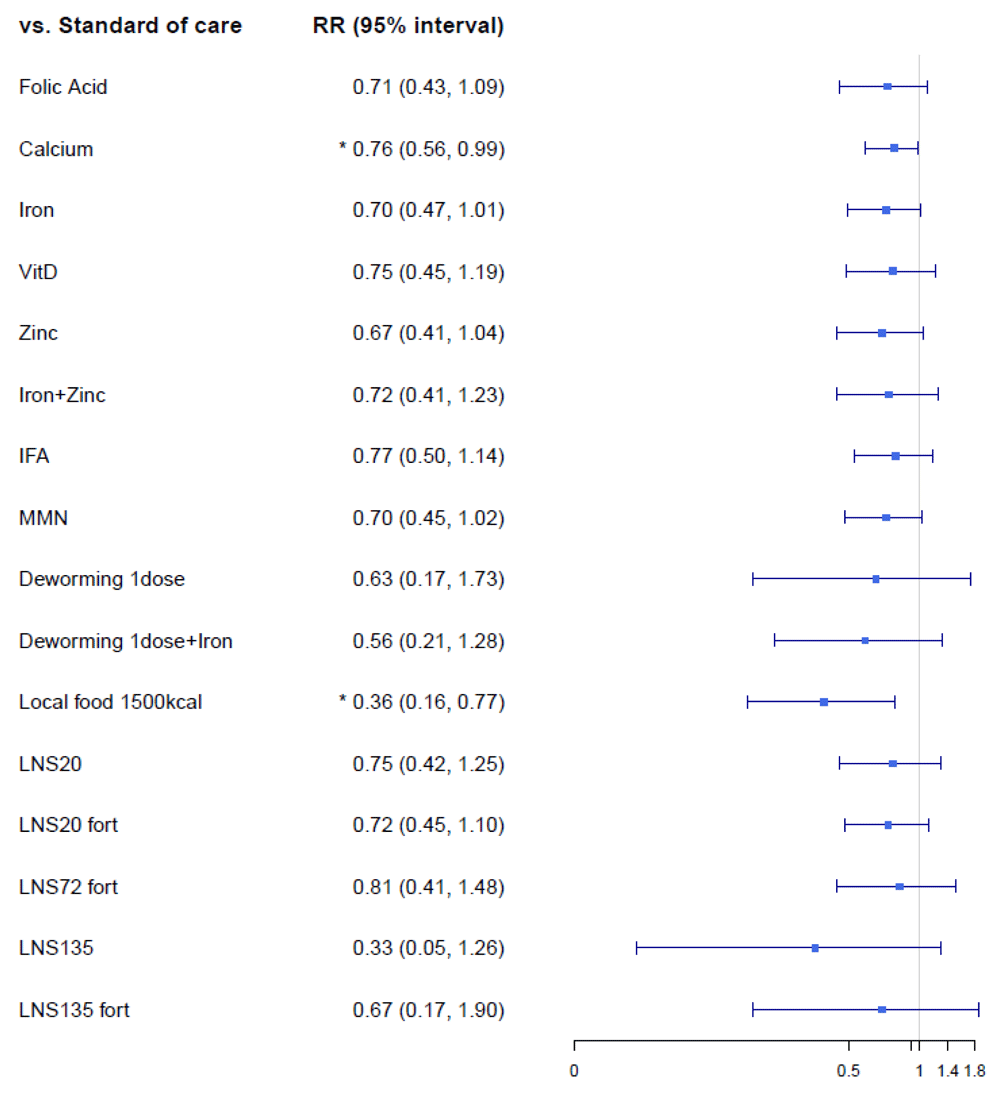Viewport: 1000px width, 1099px height.
Task: Select the Deworming 1dose+Iron label
Action: [x=126, y=641]
